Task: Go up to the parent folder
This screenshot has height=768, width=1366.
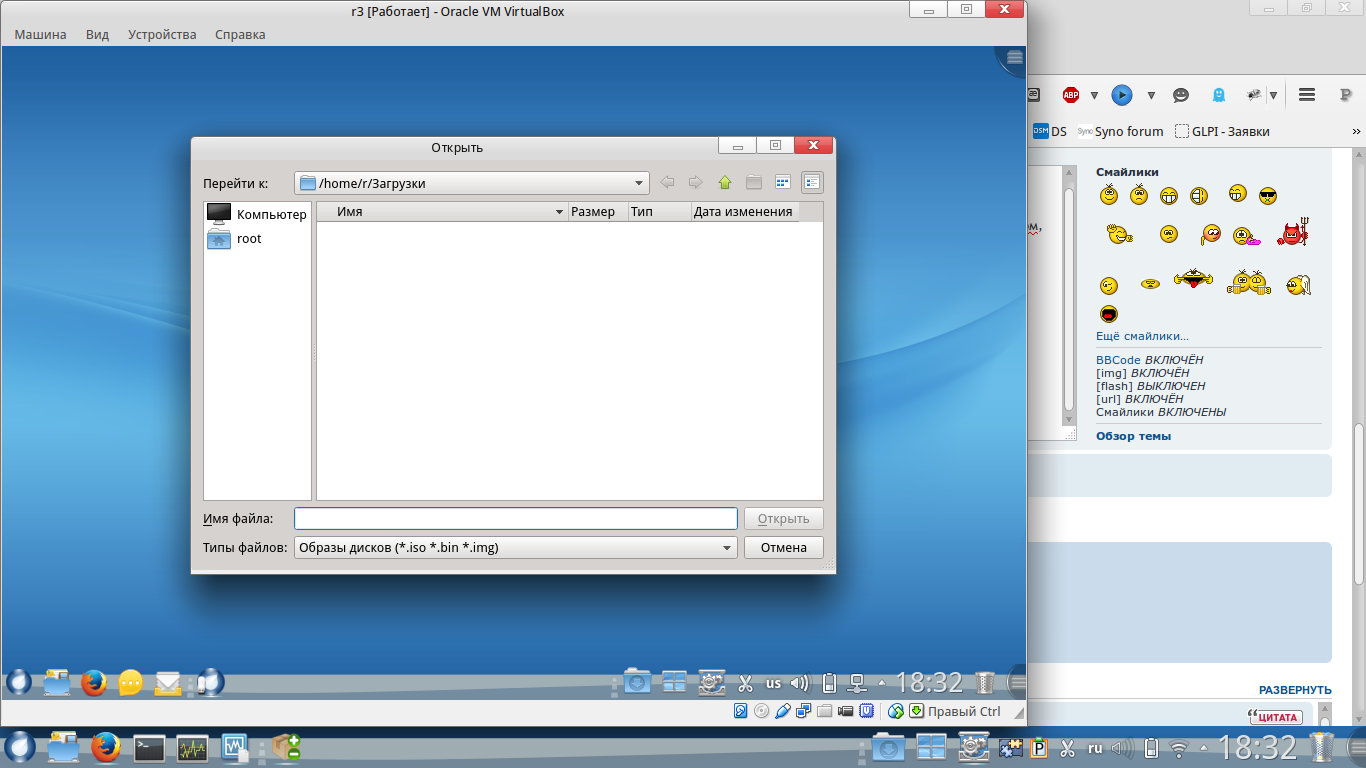Action: 725,182
